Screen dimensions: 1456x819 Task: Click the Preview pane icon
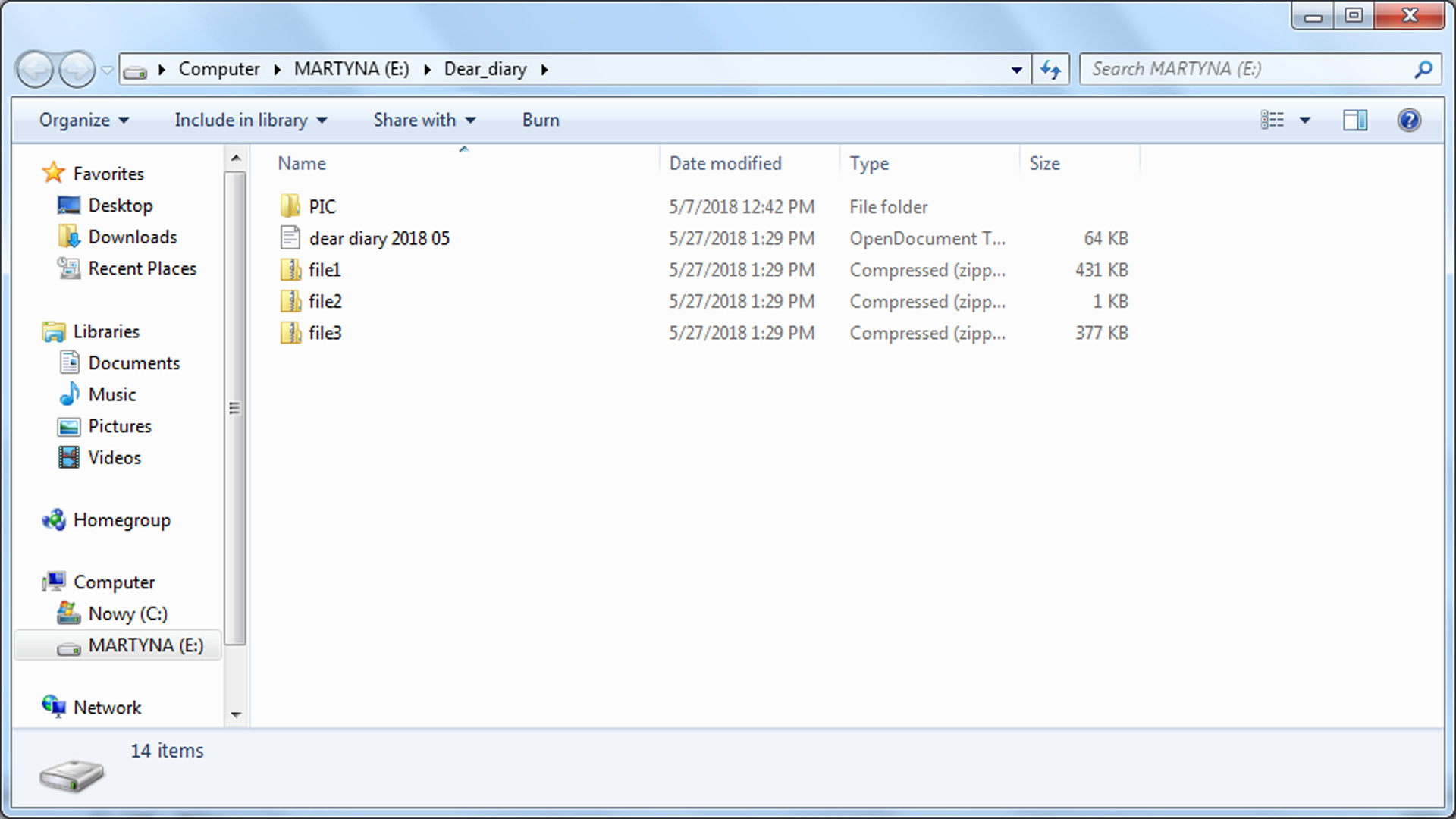(1356, 120)
